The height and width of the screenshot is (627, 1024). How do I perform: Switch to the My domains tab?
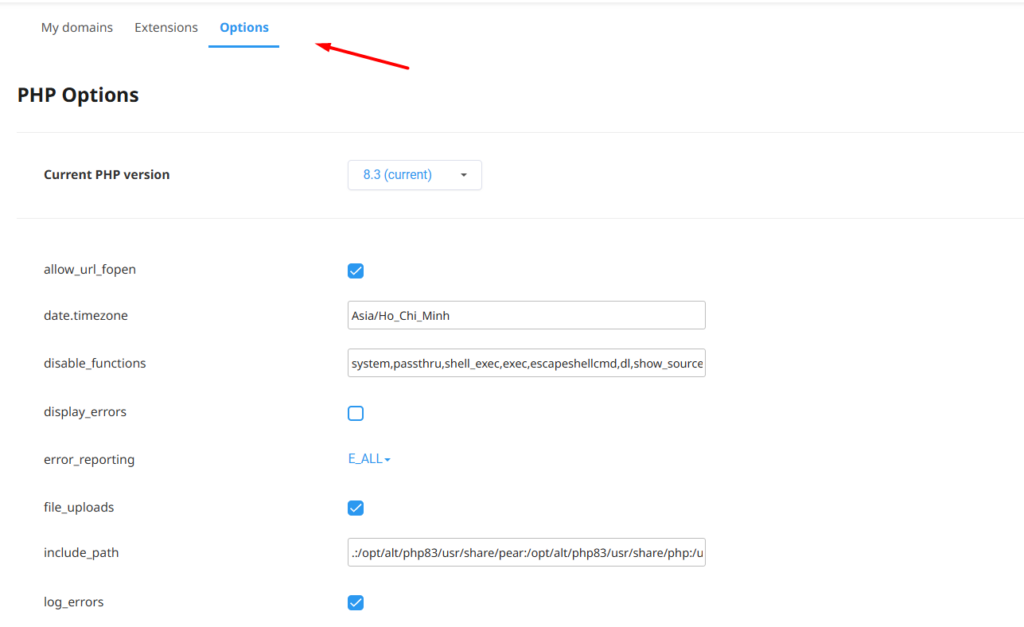coord(76,28)
